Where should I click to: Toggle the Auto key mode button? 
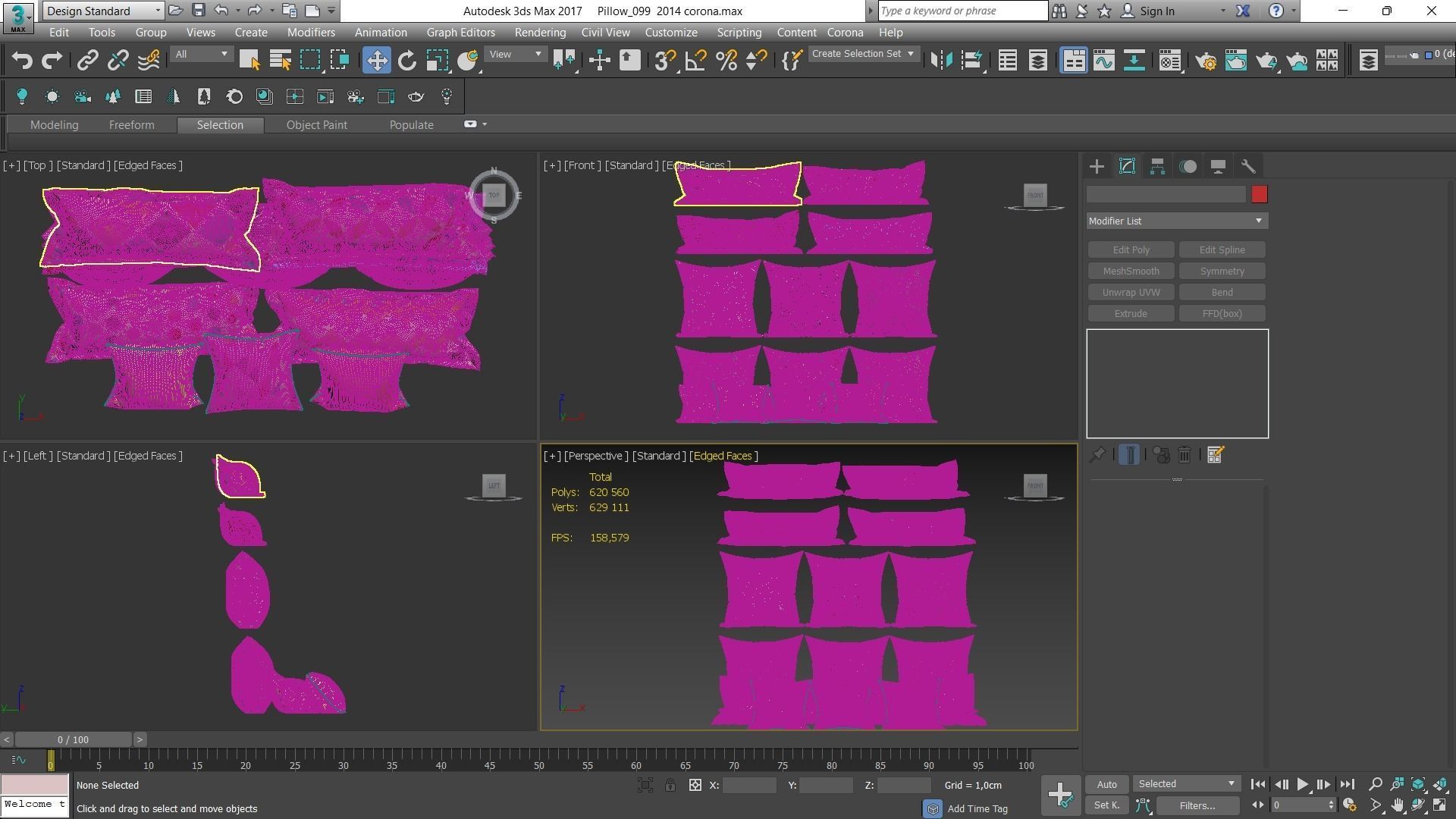[x=1106, y=784]
